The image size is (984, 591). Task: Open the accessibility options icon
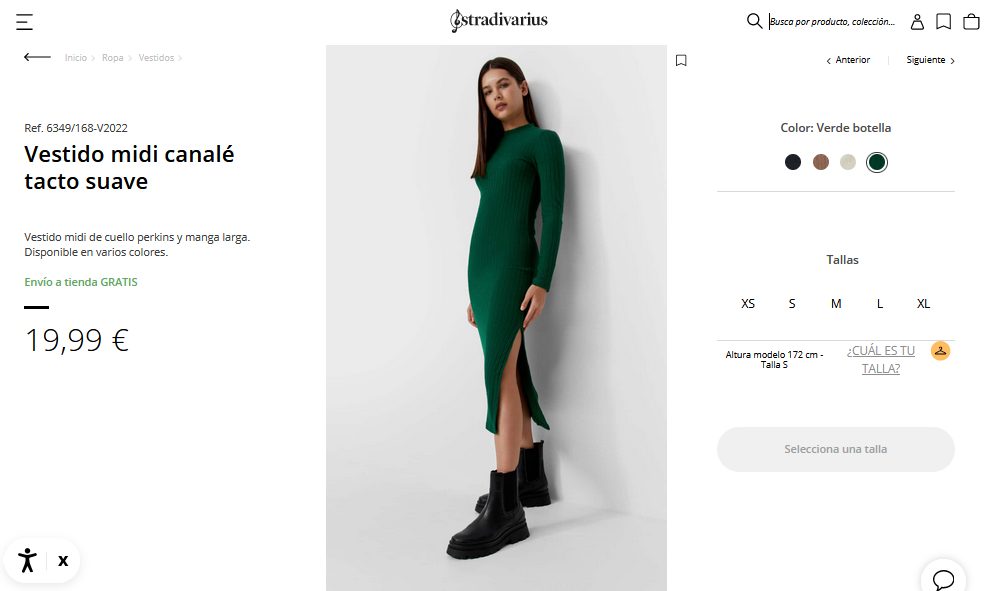pyautogui.click(x=27, y=560)
